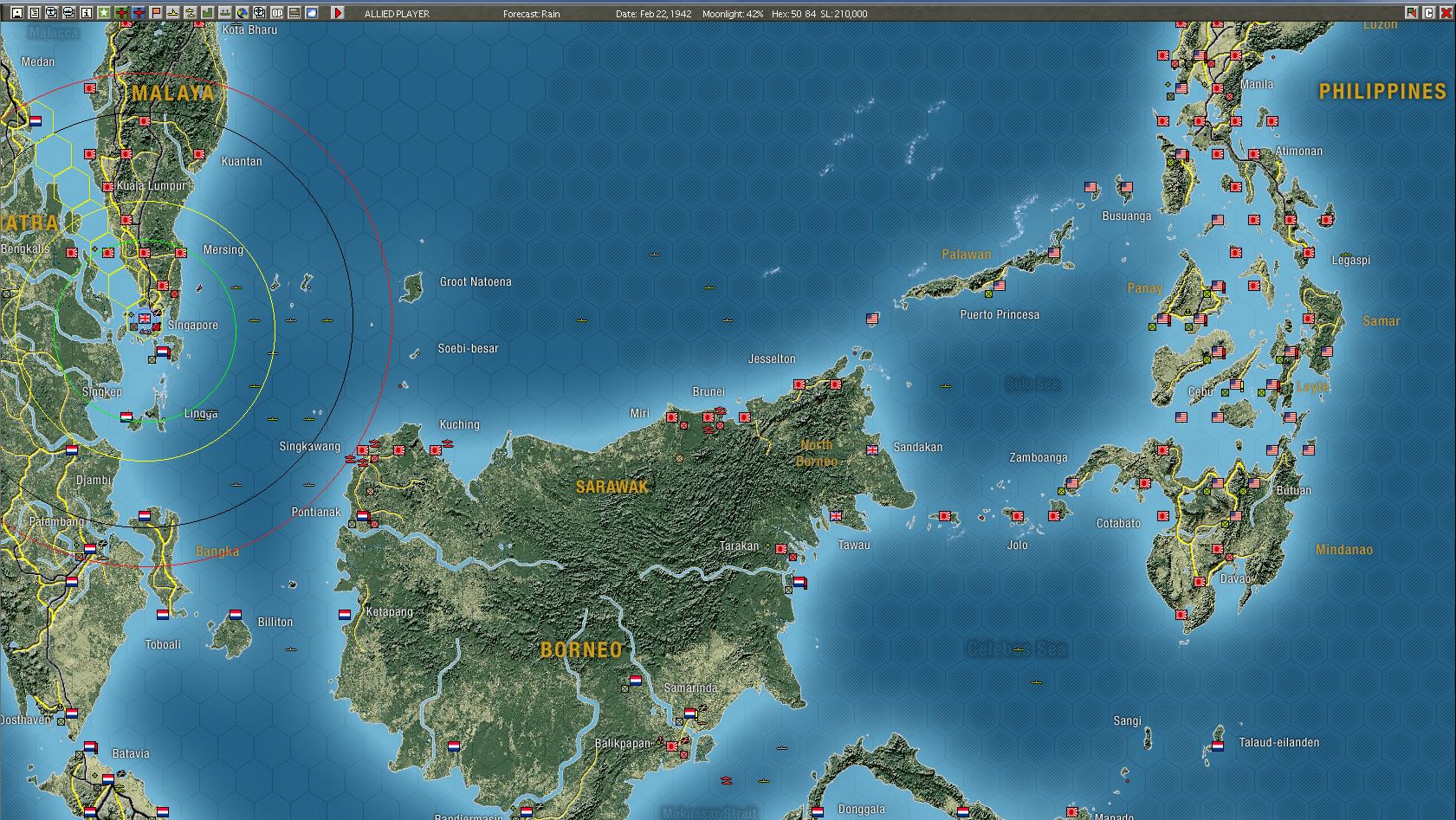Click the 'Hex: 50 84' coordinate text
This screenshot has height=820, width=1456.
click(x=793, y=14)
